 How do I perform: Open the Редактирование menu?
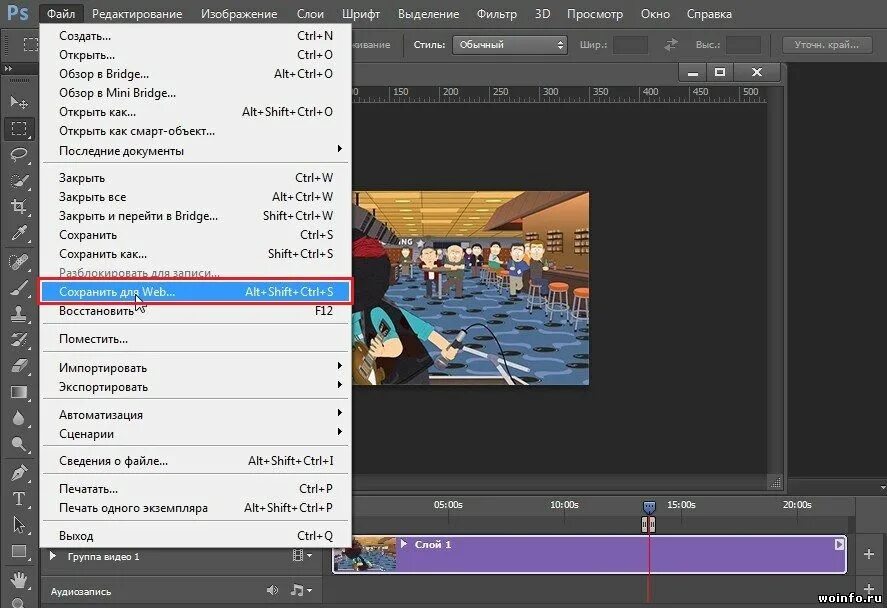137,14
